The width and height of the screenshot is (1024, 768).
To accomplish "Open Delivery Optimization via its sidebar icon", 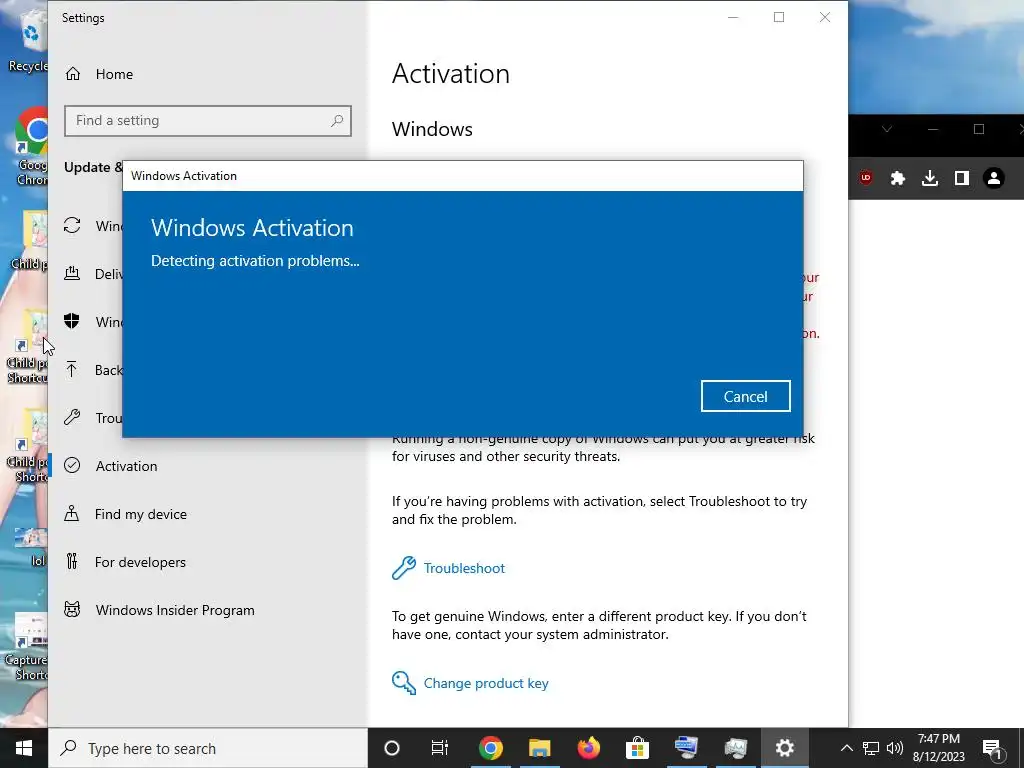I will pos(72,274).
